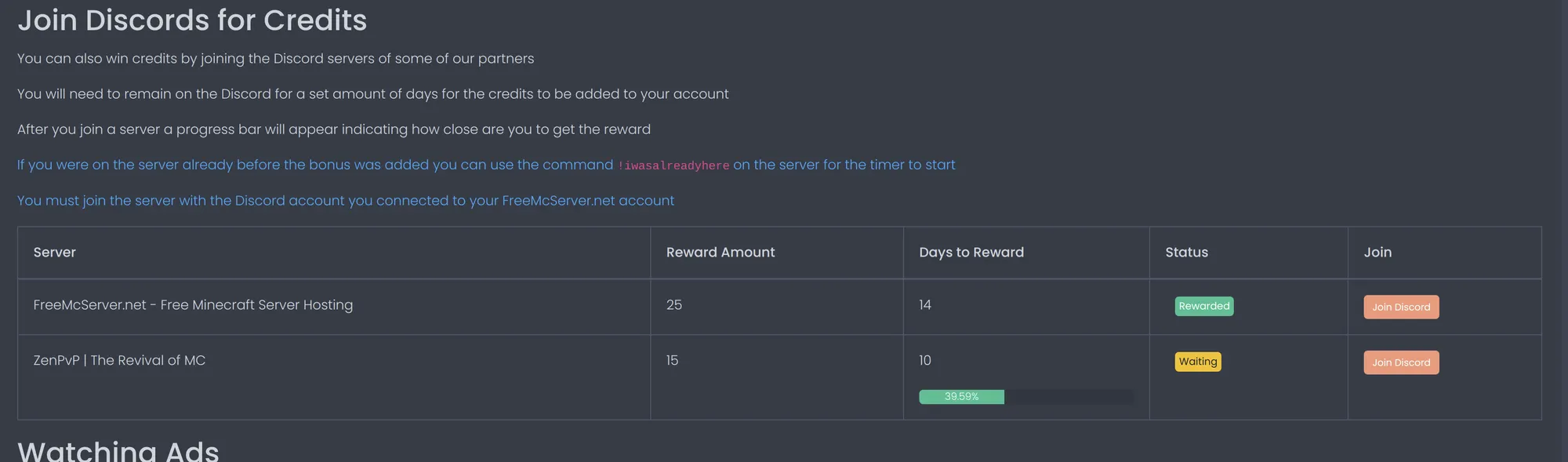Click the 14 days to reward value

coord(925,305)
